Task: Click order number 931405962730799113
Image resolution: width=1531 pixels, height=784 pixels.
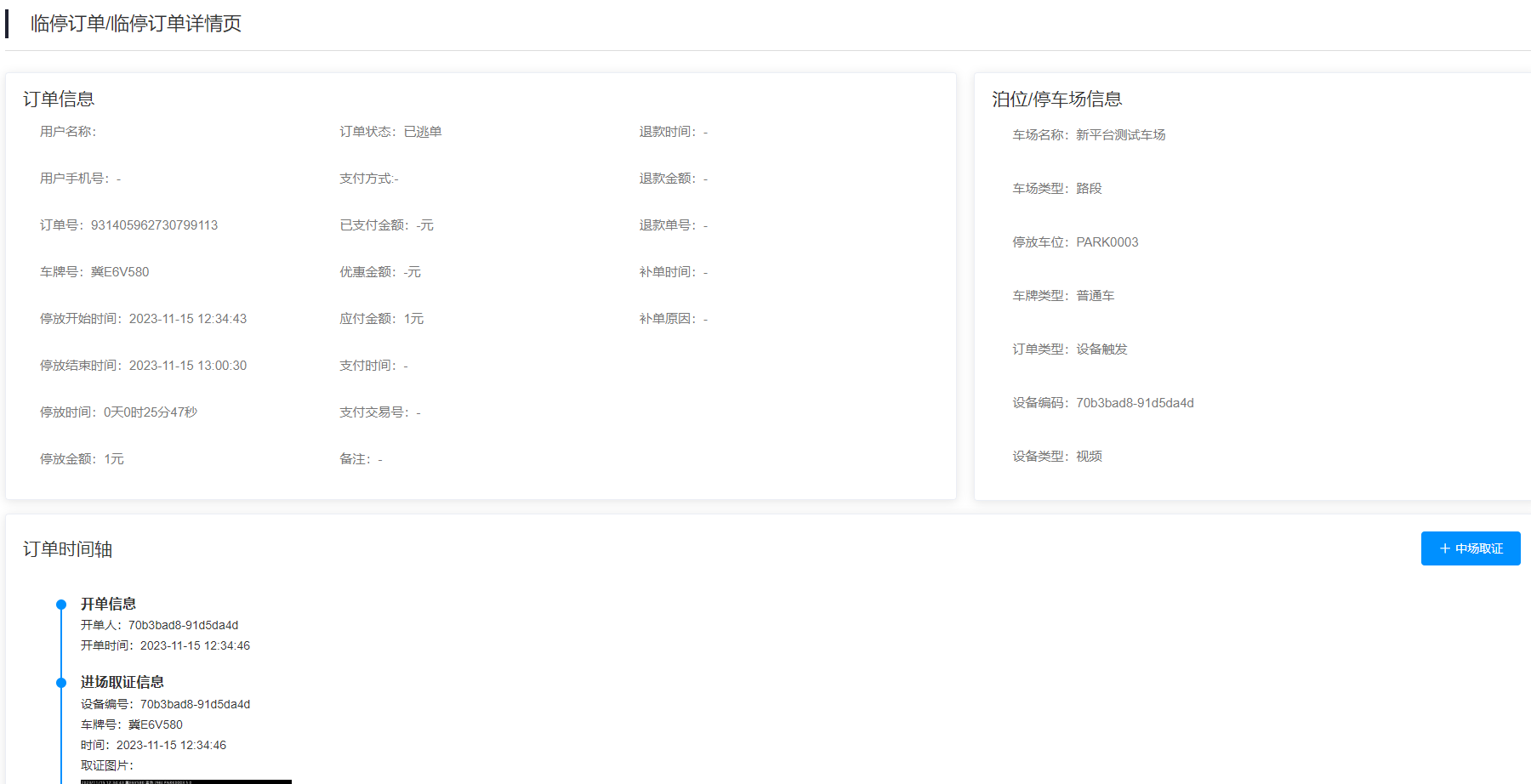Action: pyautogui.click(x=154, y=225)
